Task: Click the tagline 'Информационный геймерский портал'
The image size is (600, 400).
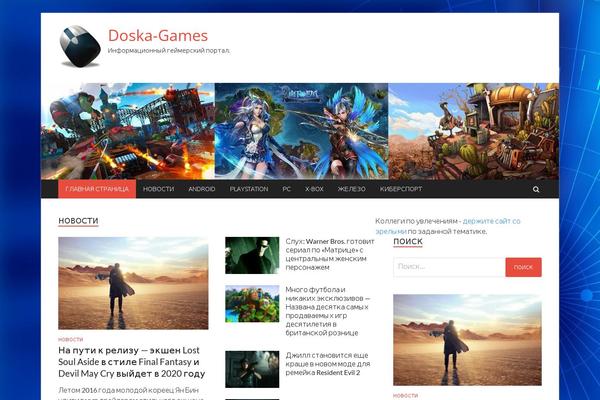Action: coord(169,51)
